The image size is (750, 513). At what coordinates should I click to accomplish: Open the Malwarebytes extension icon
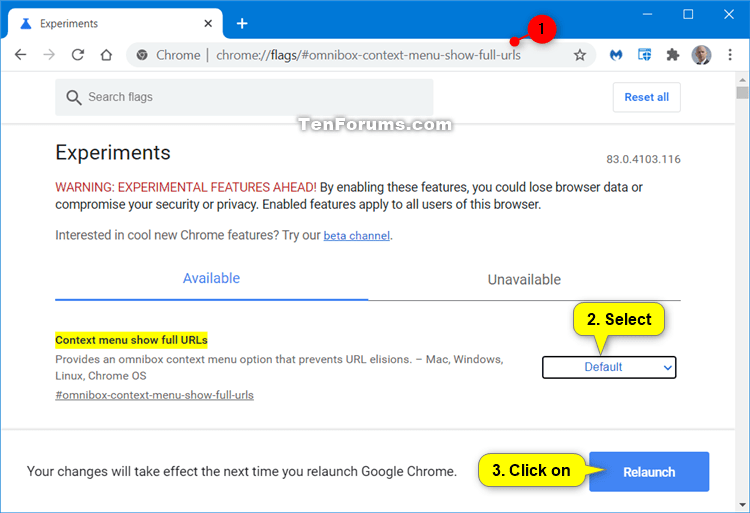pos(616,55)
